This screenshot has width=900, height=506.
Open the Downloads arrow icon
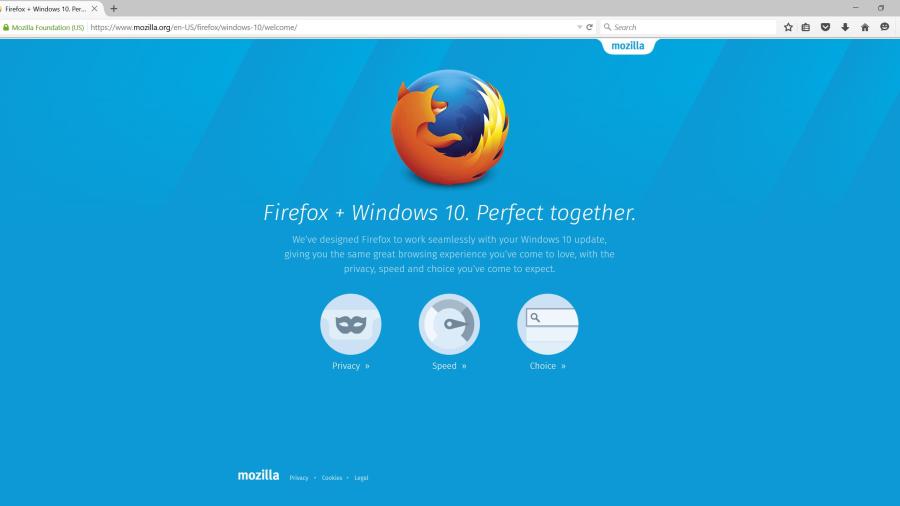pyautogui.click(x=845, y=27)
